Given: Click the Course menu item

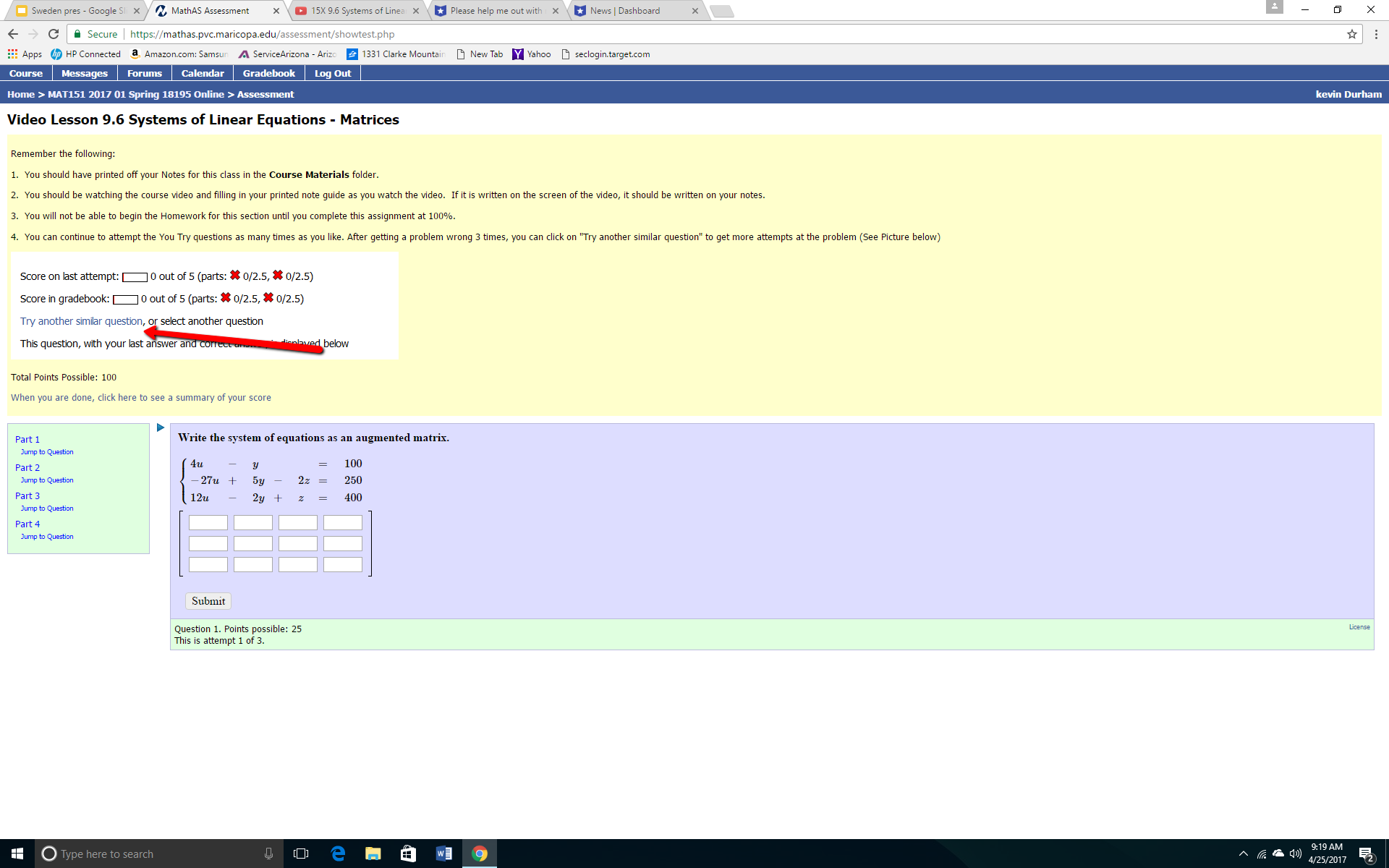Looking at the screenshot, I should point(26,73).
